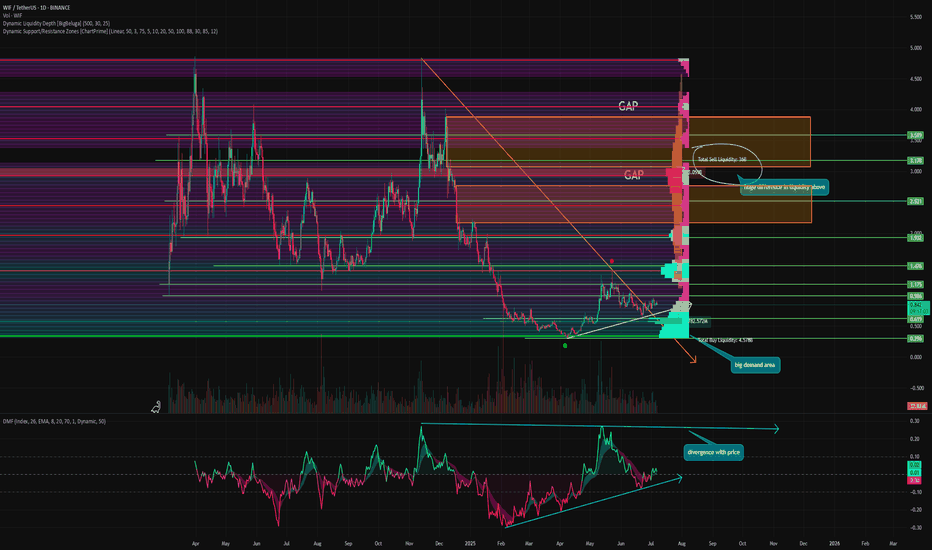932x550 pixels.
Task: Click the 4.500 price axis label
Action: (915, 79)
